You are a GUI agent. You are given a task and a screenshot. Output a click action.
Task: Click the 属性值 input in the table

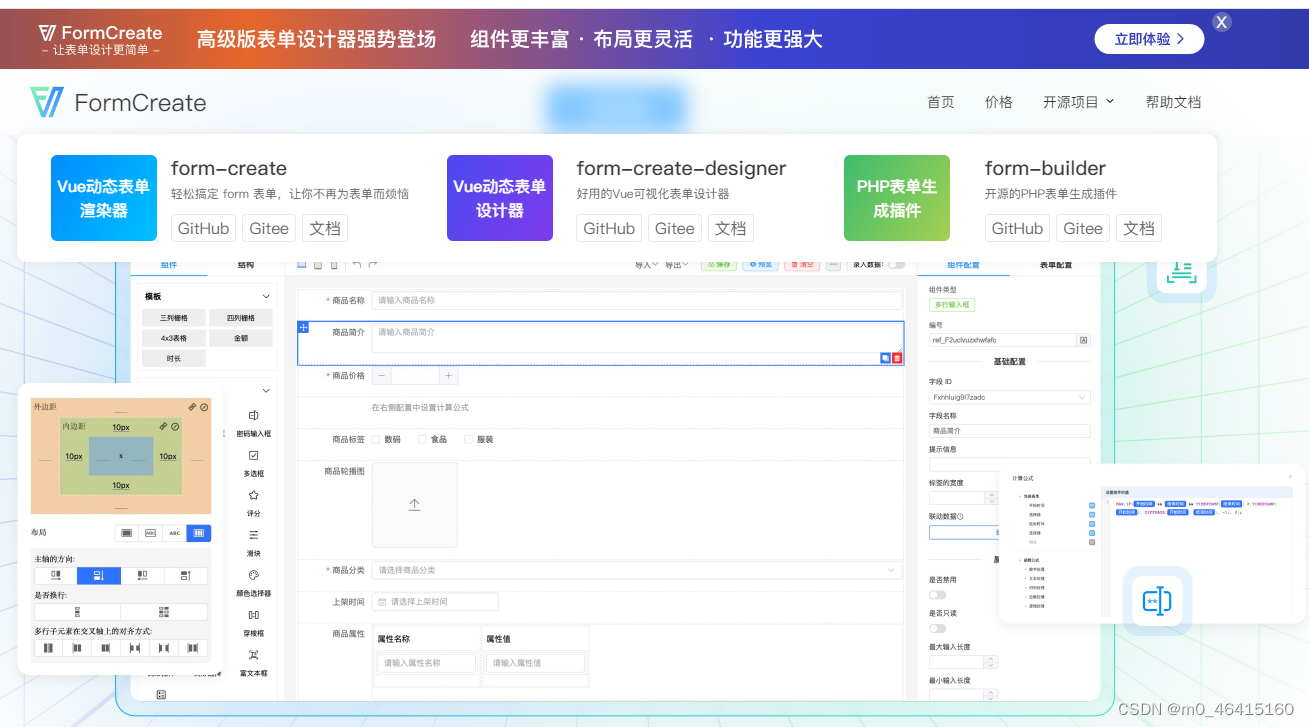[535, 663]
